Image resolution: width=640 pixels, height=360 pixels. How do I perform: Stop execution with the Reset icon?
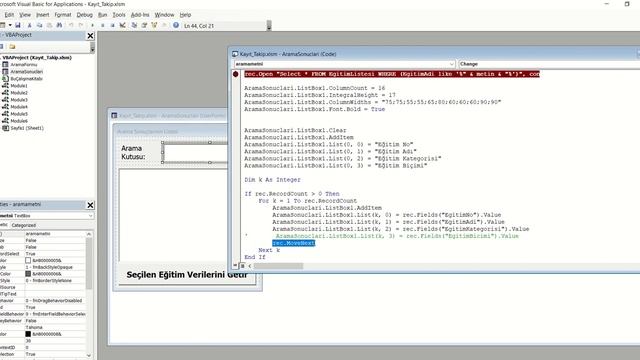[x=113, y=25]
